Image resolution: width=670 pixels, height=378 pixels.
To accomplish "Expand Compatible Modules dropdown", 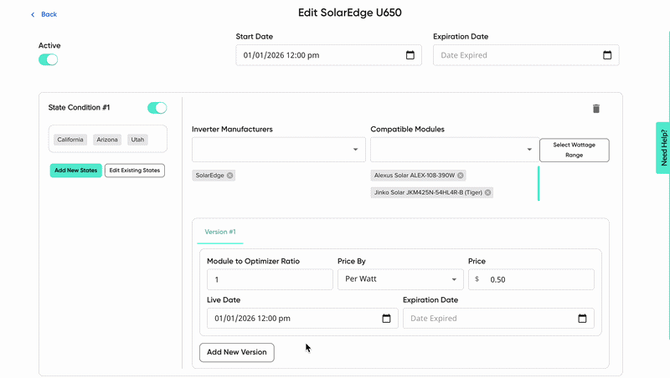I will (454, 149).
